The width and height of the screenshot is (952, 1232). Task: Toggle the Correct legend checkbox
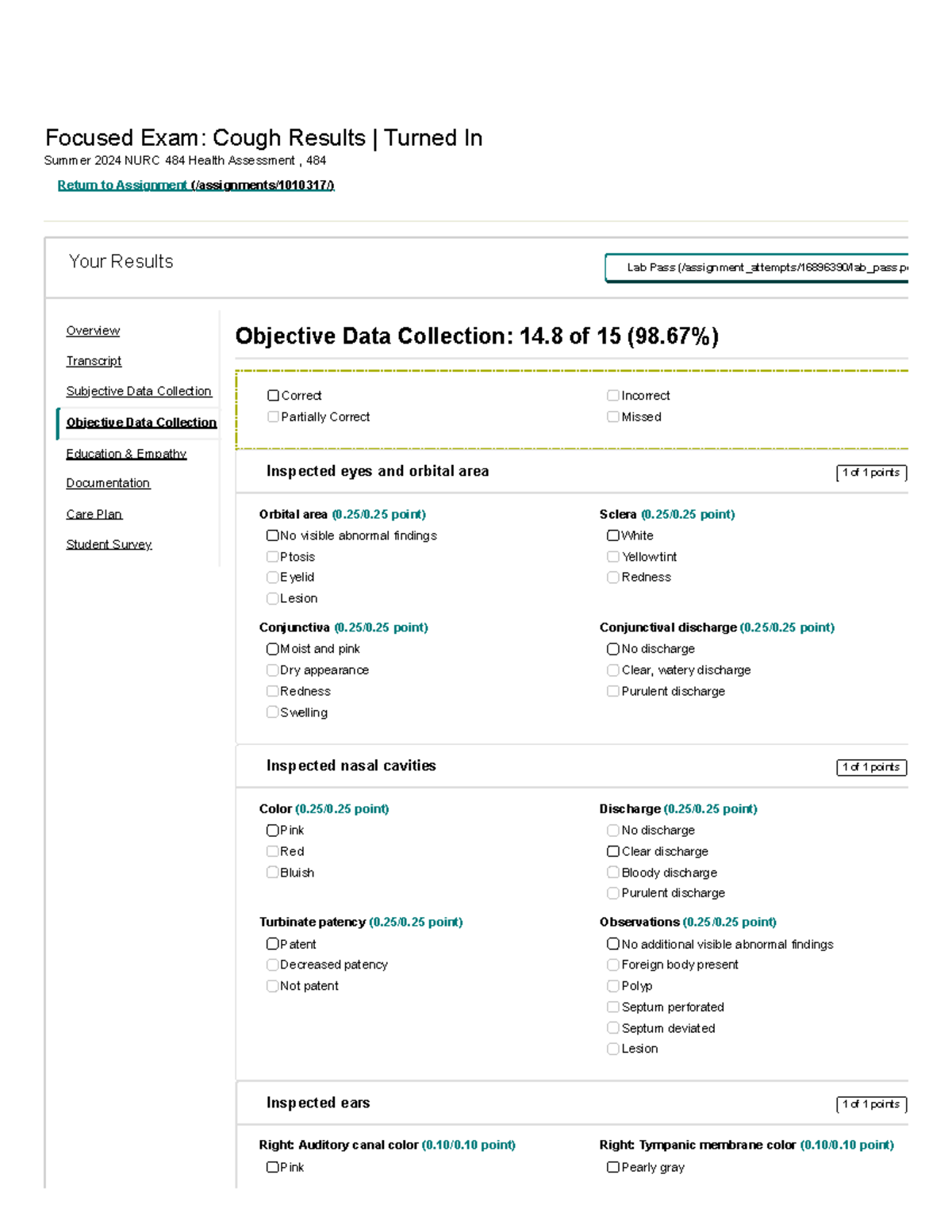pos(274,395)
